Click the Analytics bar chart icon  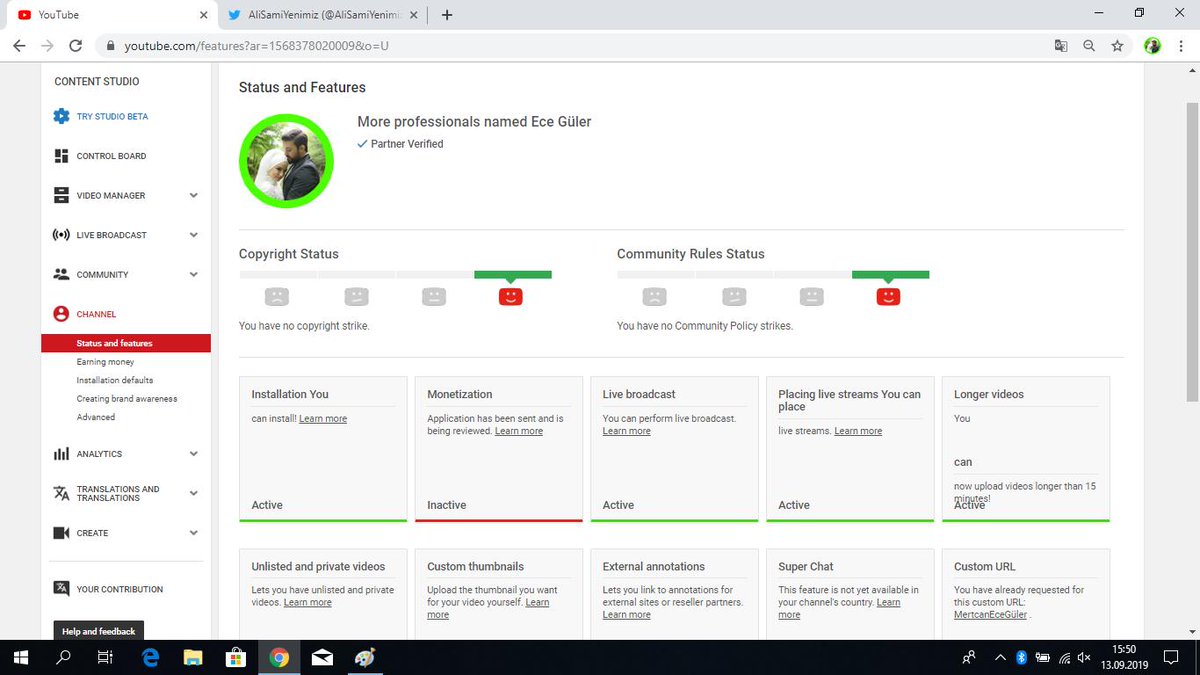click(x=61, y=454)
